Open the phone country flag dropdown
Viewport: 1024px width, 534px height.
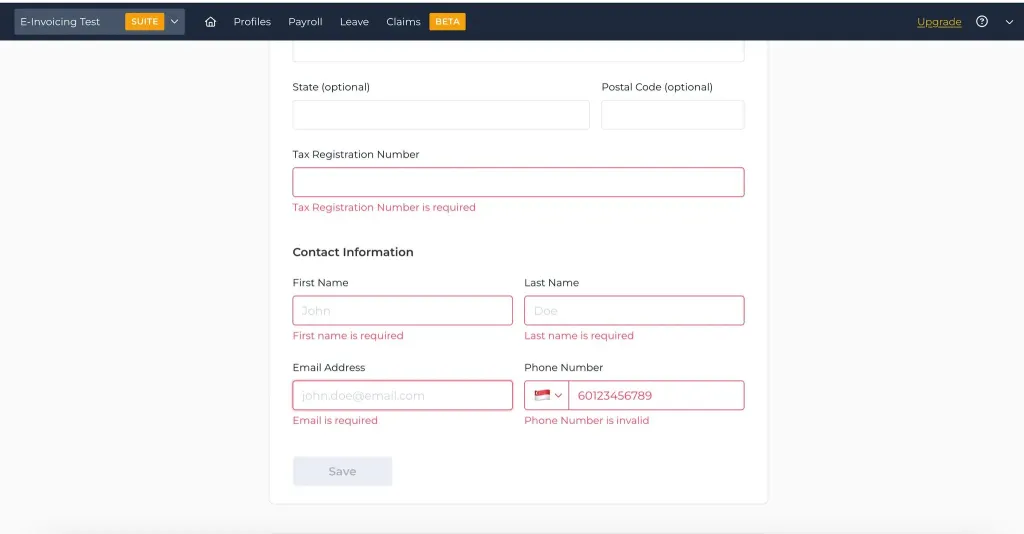[x=547, y=395]
